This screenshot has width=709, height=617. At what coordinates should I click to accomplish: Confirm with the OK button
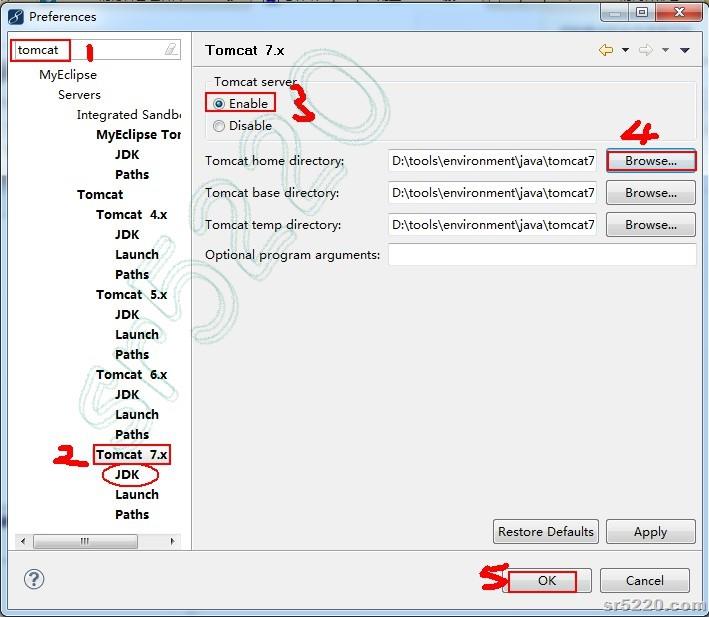tap(547, 580)
